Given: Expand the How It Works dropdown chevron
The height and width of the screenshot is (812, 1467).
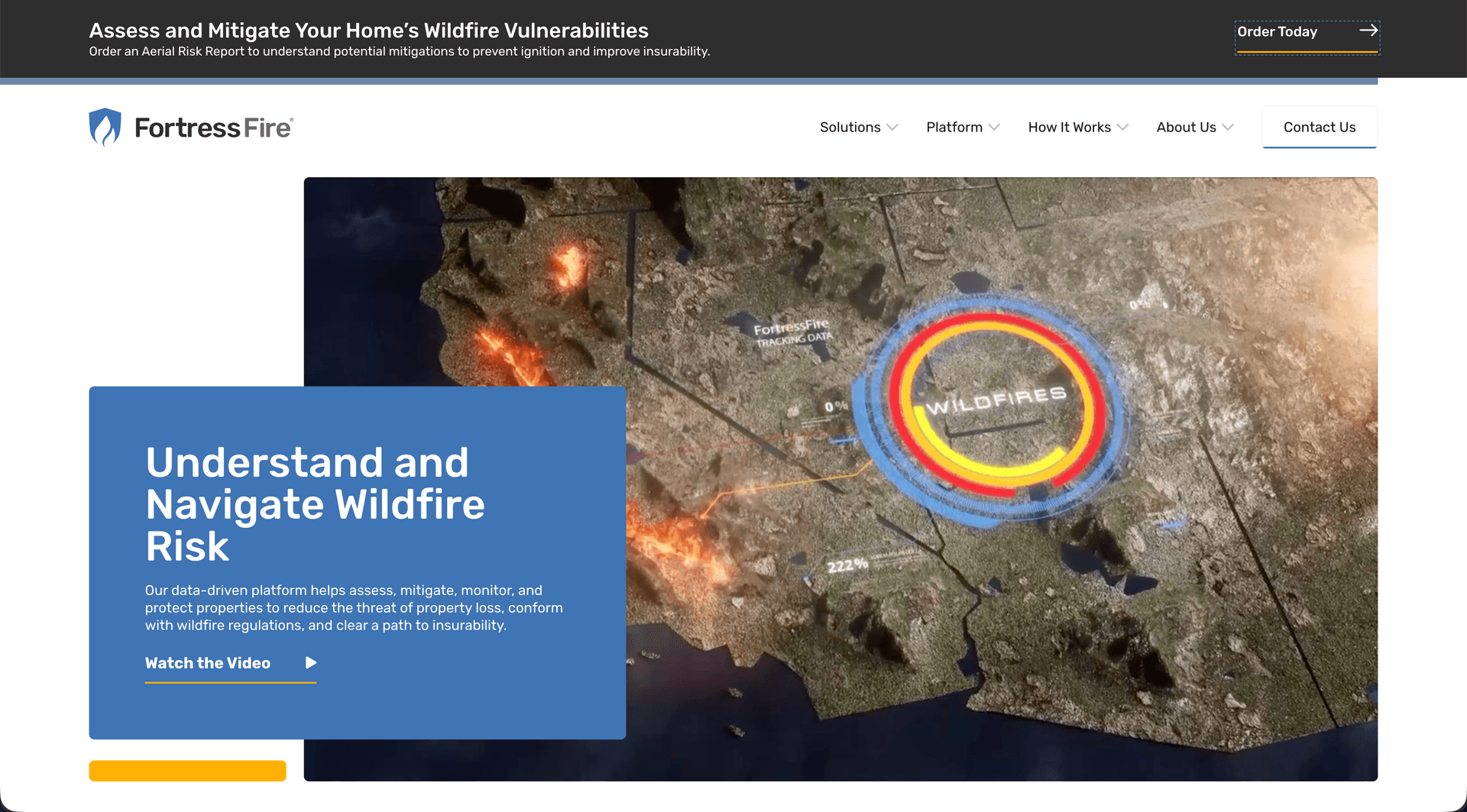Looking at the screenshot, I should coord(1122,128).
